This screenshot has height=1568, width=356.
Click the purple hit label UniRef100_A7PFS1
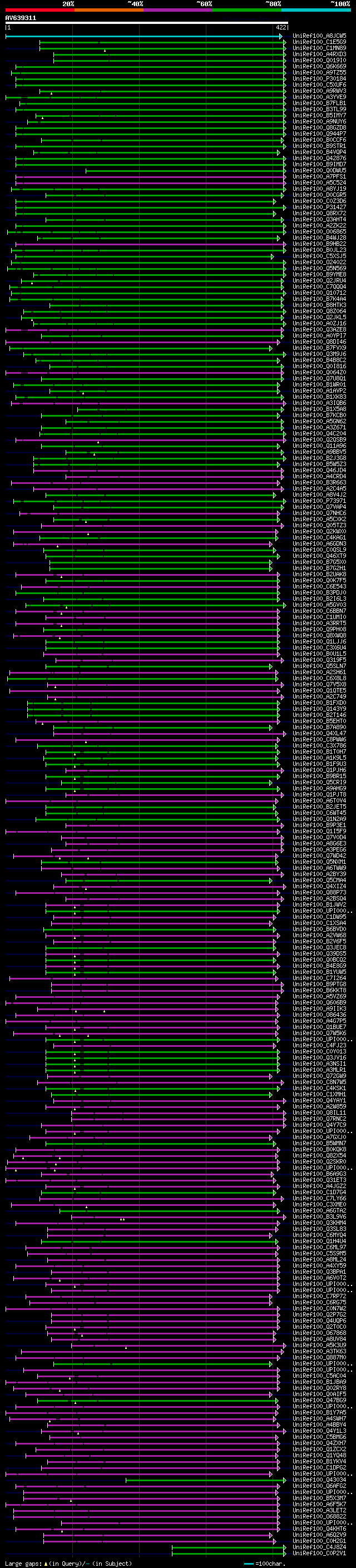[319, 176]
